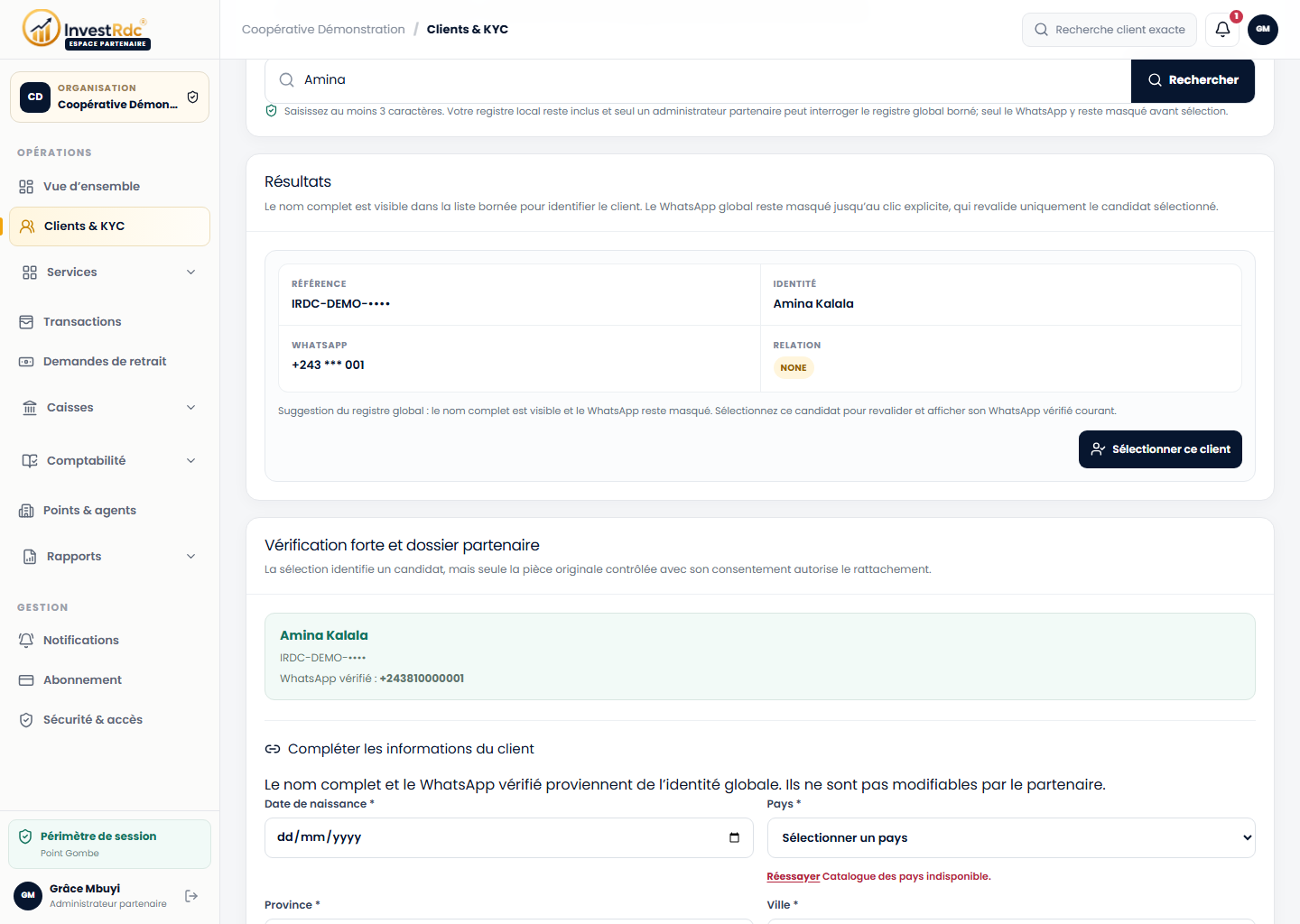
Task: Click the NONE relation badge
Action: click(794, 368)
